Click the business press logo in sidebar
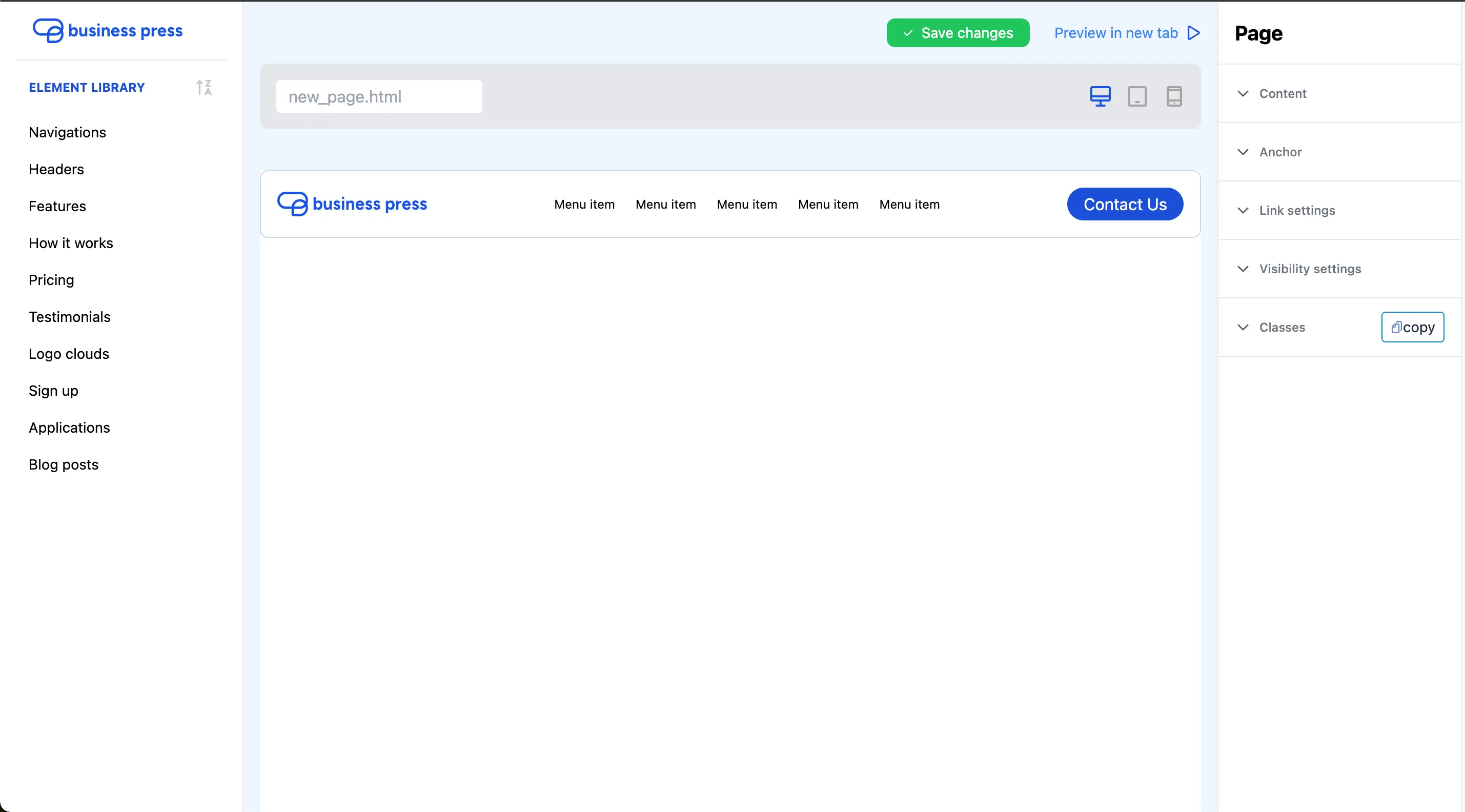 point(108,31)
